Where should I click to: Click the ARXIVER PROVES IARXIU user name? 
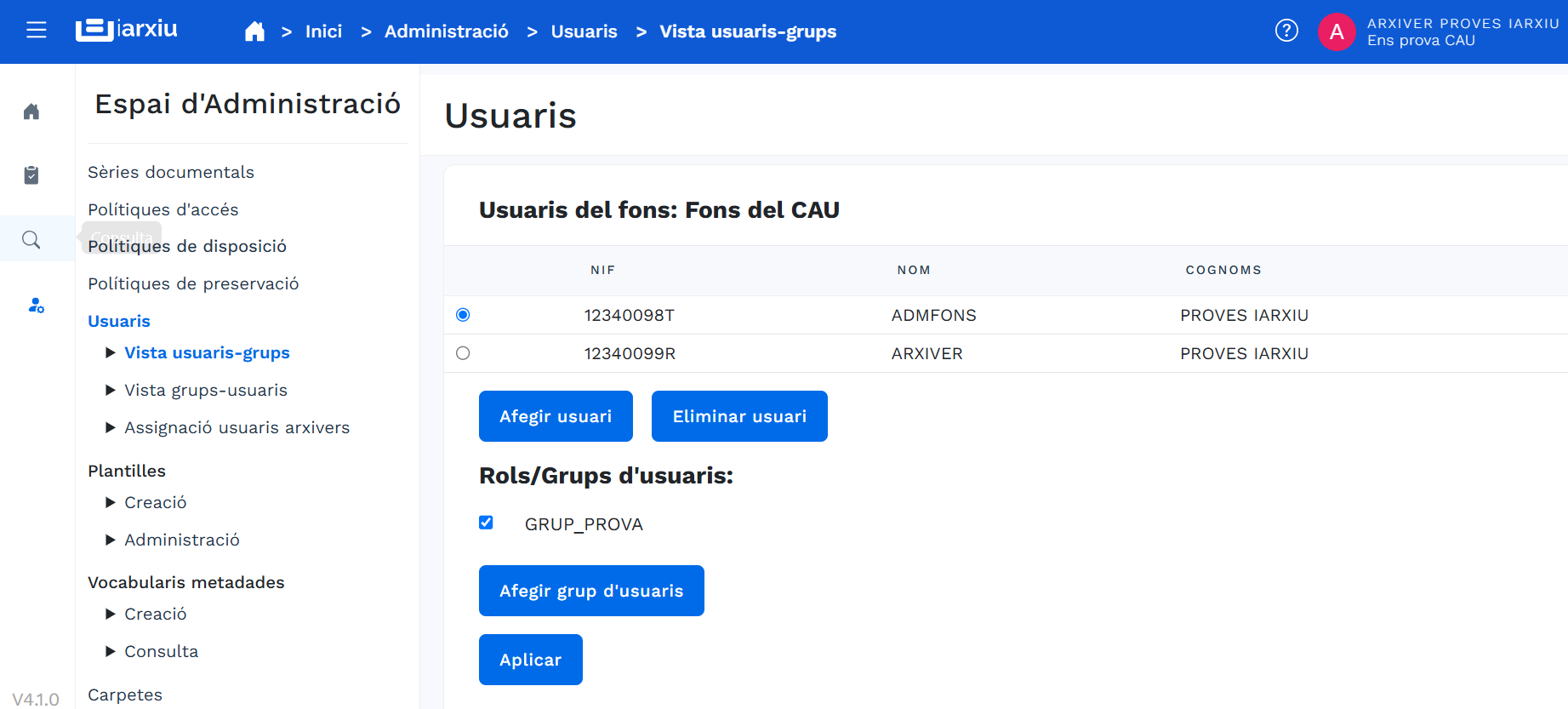(x=1463, y=24)
